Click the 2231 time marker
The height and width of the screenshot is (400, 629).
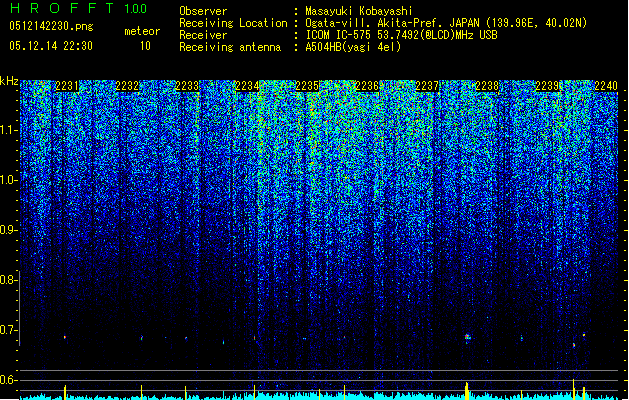pyautogui.click(x=67, y=86)
